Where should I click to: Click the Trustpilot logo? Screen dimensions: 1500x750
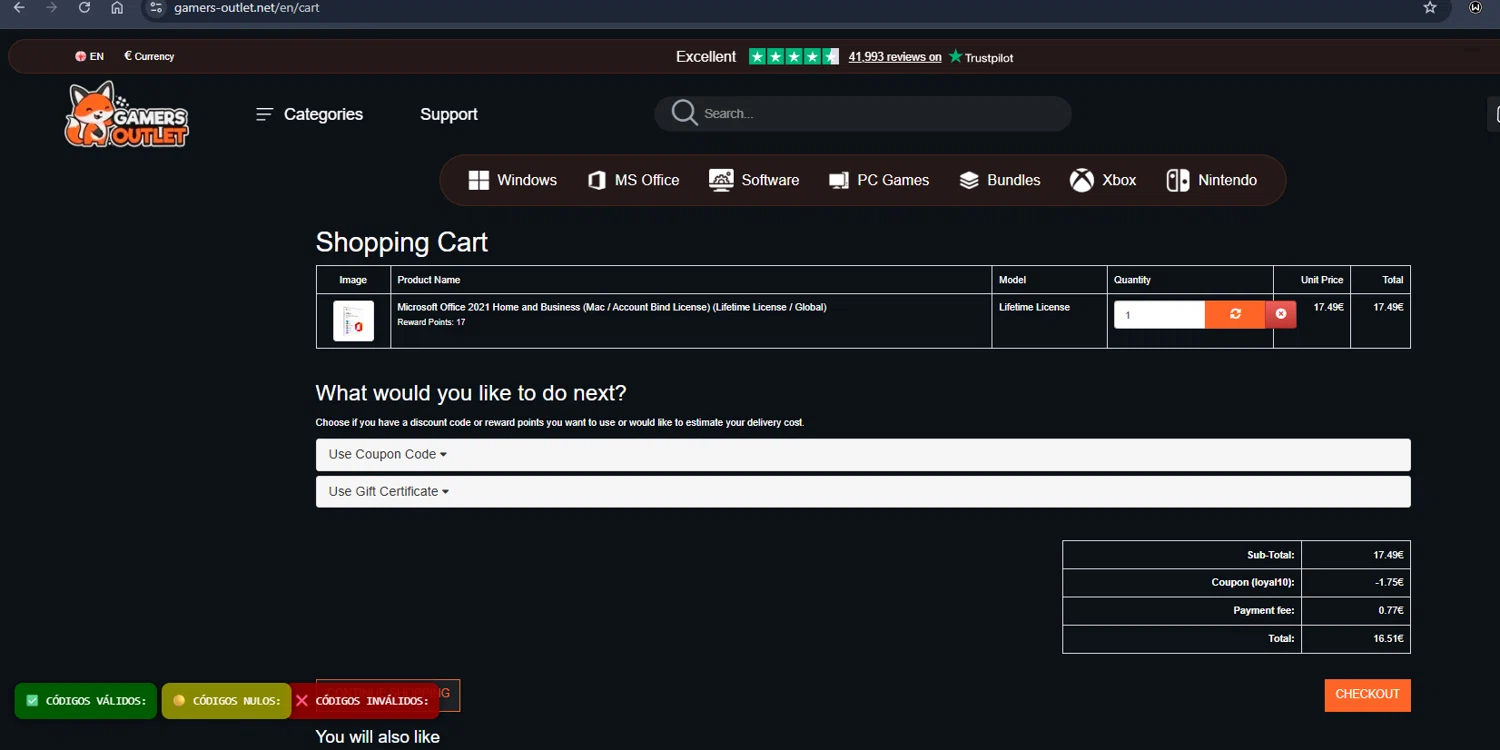coord(981,57)
